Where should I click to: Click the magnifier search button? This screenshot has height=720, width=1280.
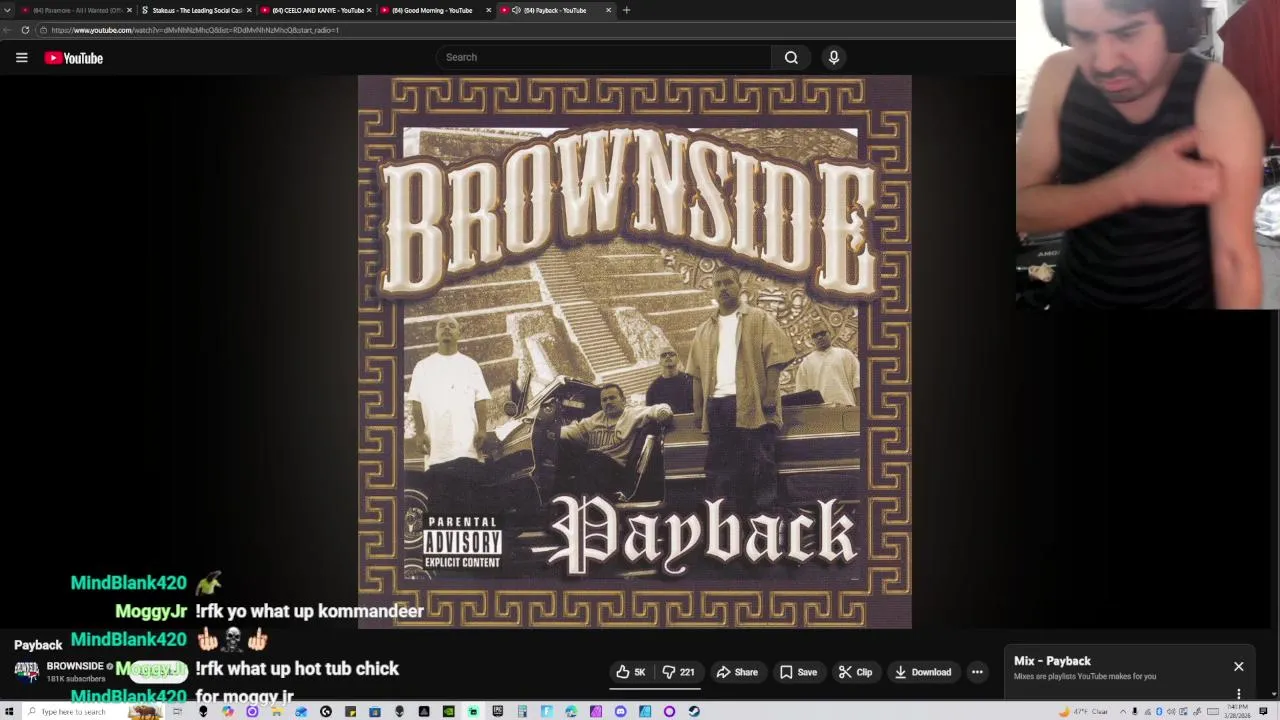coord(791,57)
